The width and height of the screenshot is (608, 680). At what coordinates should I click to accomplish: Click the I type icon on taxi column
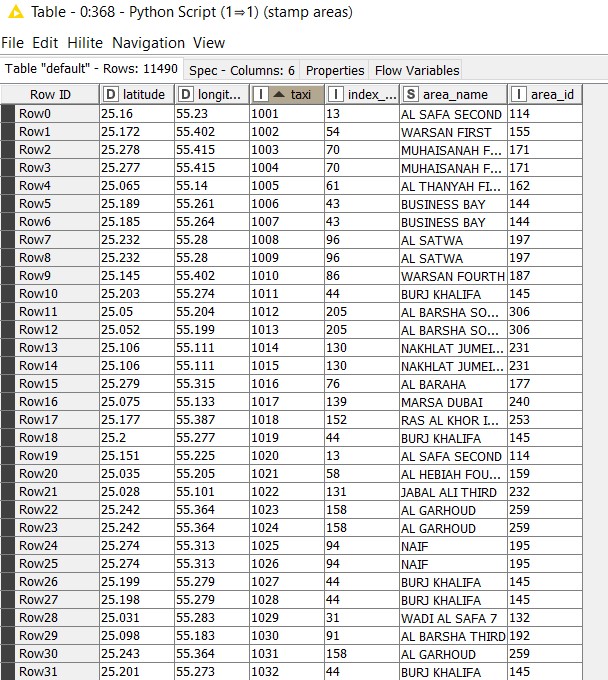pyautogui.click(x=261, y=94)
